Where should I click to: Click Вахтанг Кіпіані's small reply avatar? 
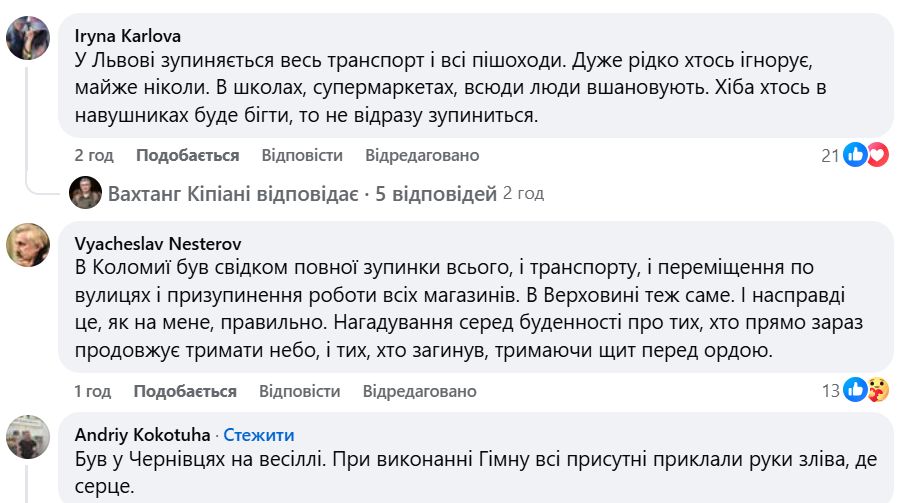pos(85,192)
